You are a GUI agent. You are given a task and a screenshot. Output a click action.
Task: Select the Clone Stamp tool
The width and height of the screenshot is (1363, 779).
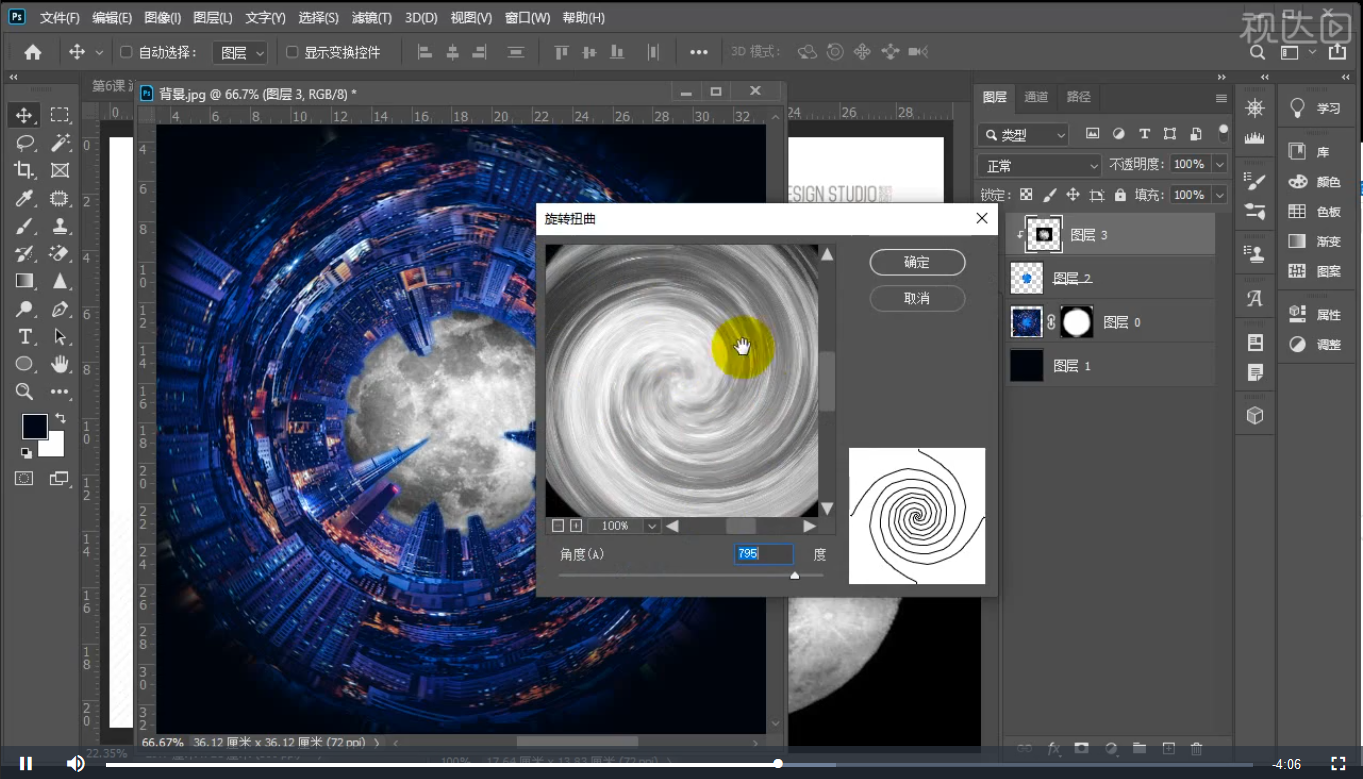60,226
